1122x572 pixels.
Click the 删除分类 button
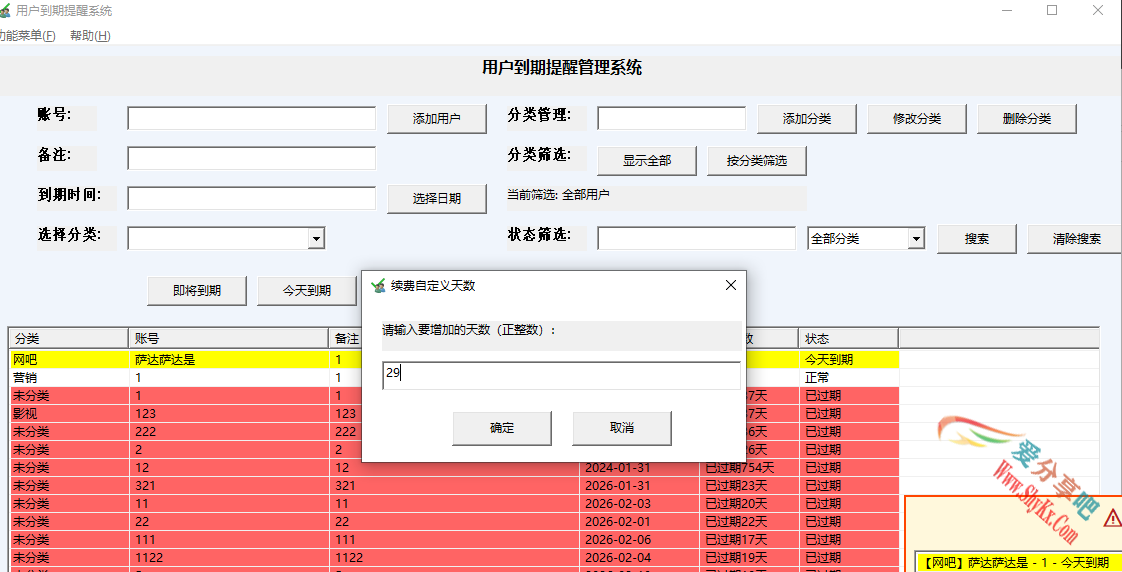point(1027,119)
